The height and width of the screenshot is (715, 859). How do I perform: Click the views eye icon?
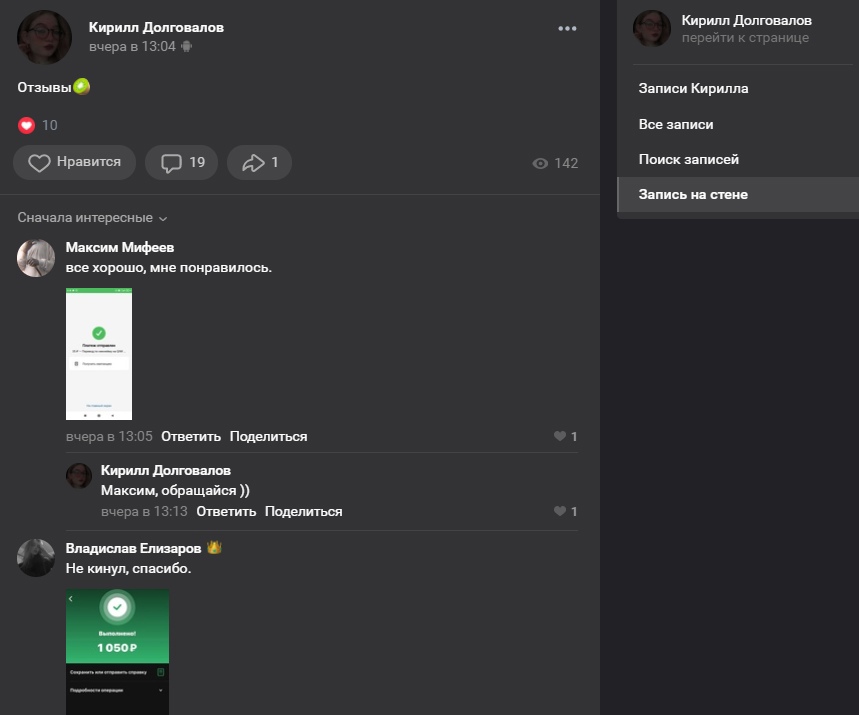click(540, 164)
